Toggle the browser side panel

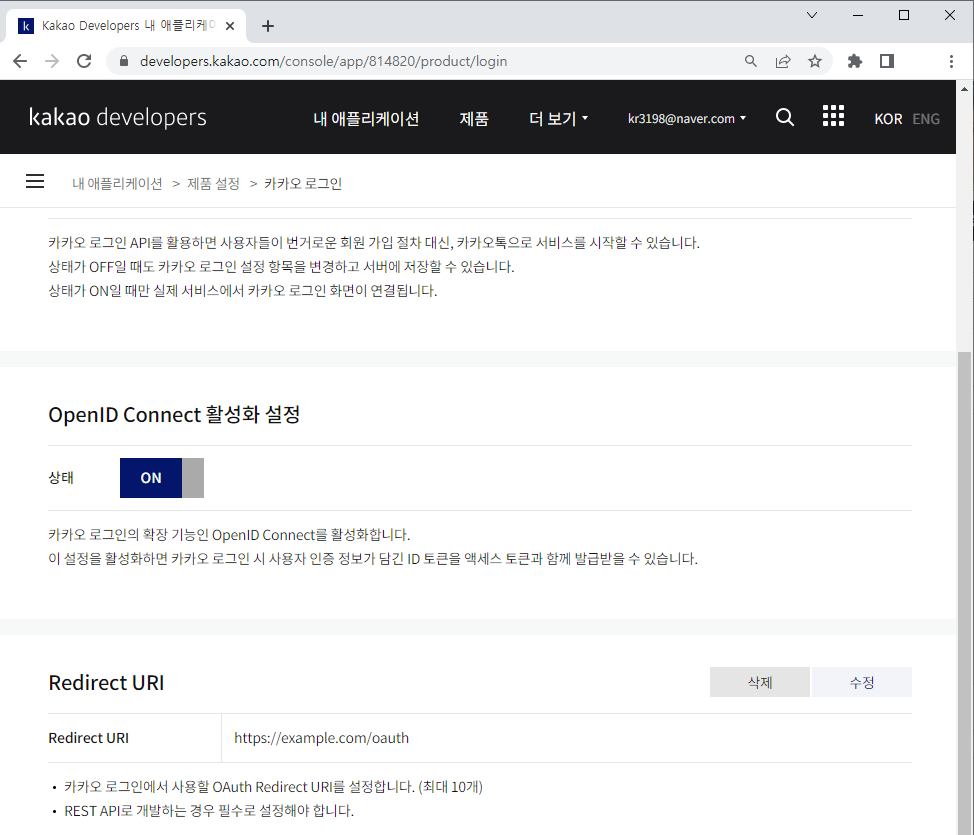click(x=887, y=61)
